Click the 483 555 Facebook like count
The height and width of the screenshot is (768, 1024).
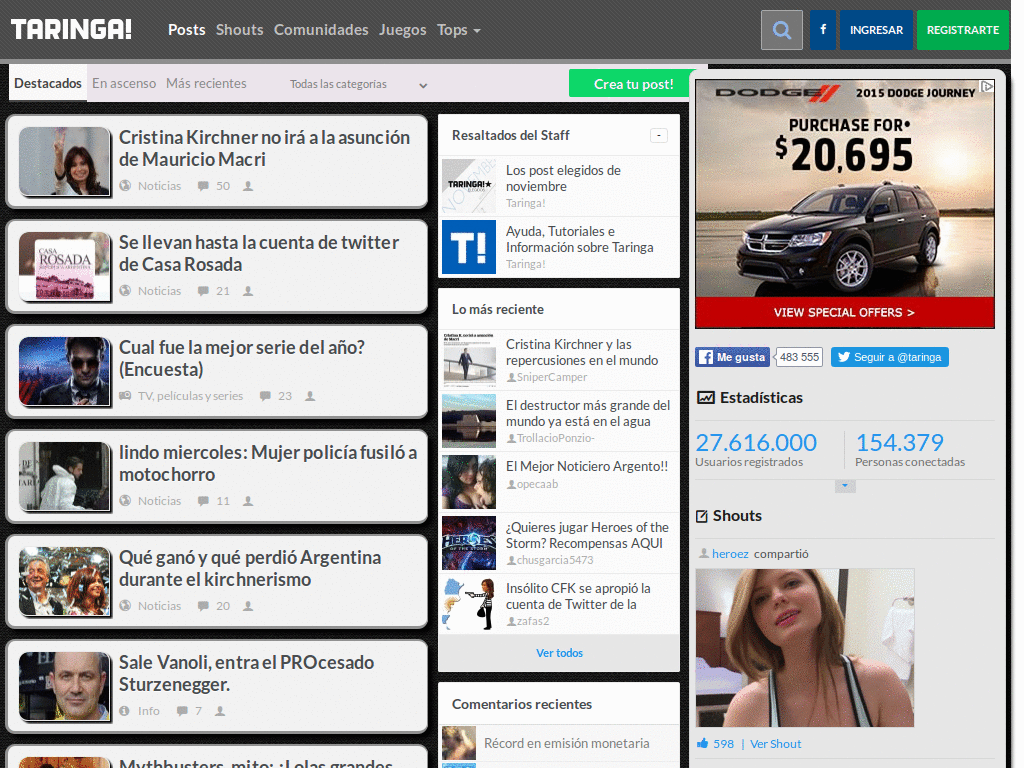799,357
